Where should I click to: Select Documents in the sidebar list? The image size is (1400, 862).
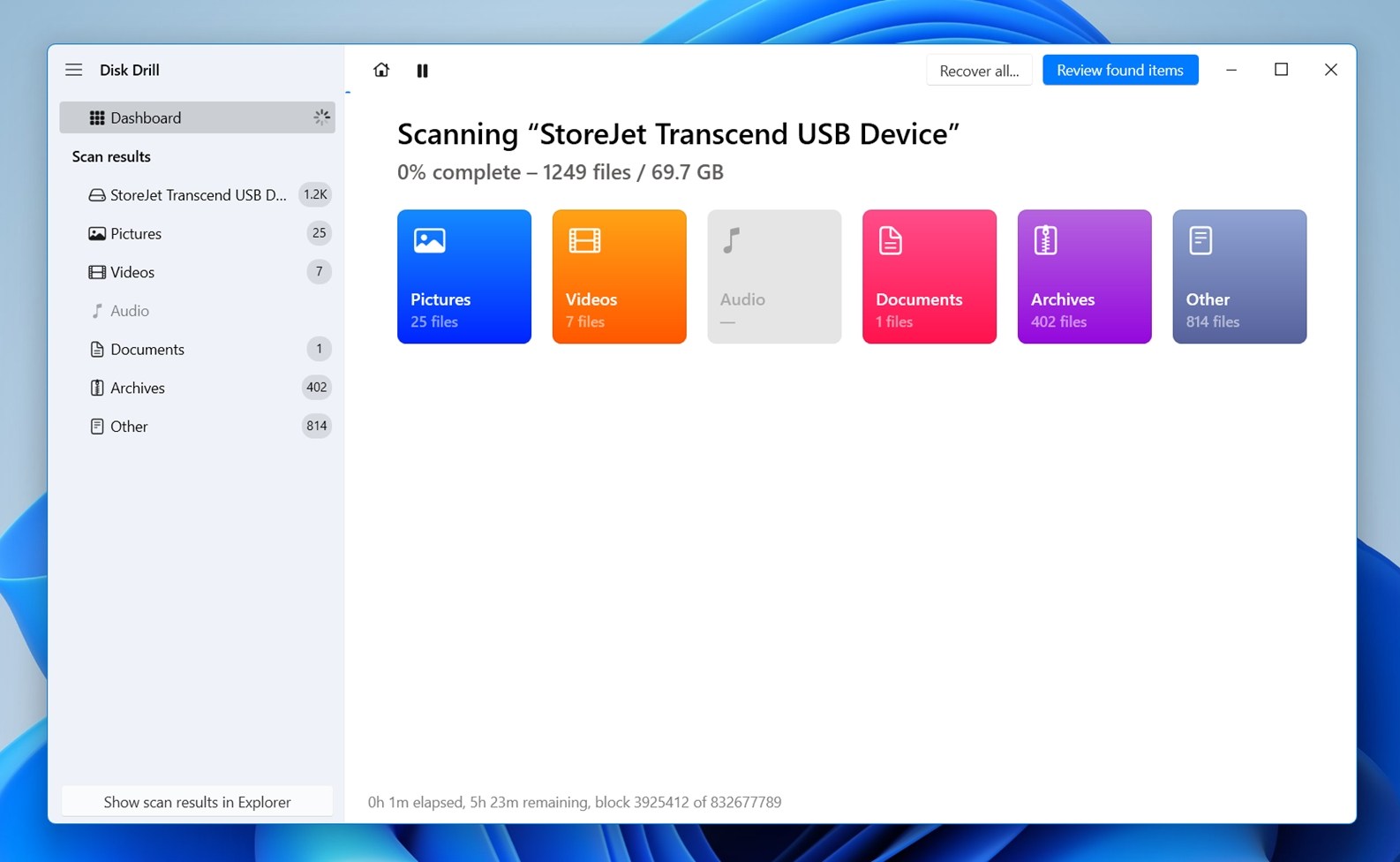pyautogui.click(x=147, y=350)
